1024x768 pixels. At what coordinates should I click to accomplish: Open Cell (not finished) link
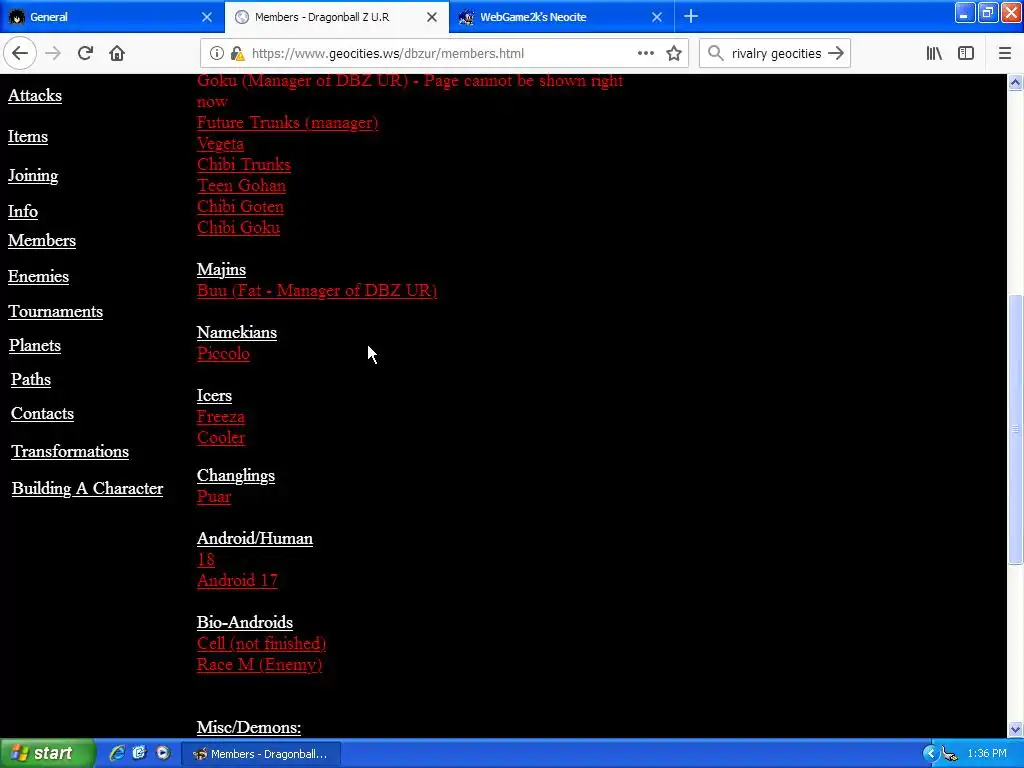click(x=261, y=643)
